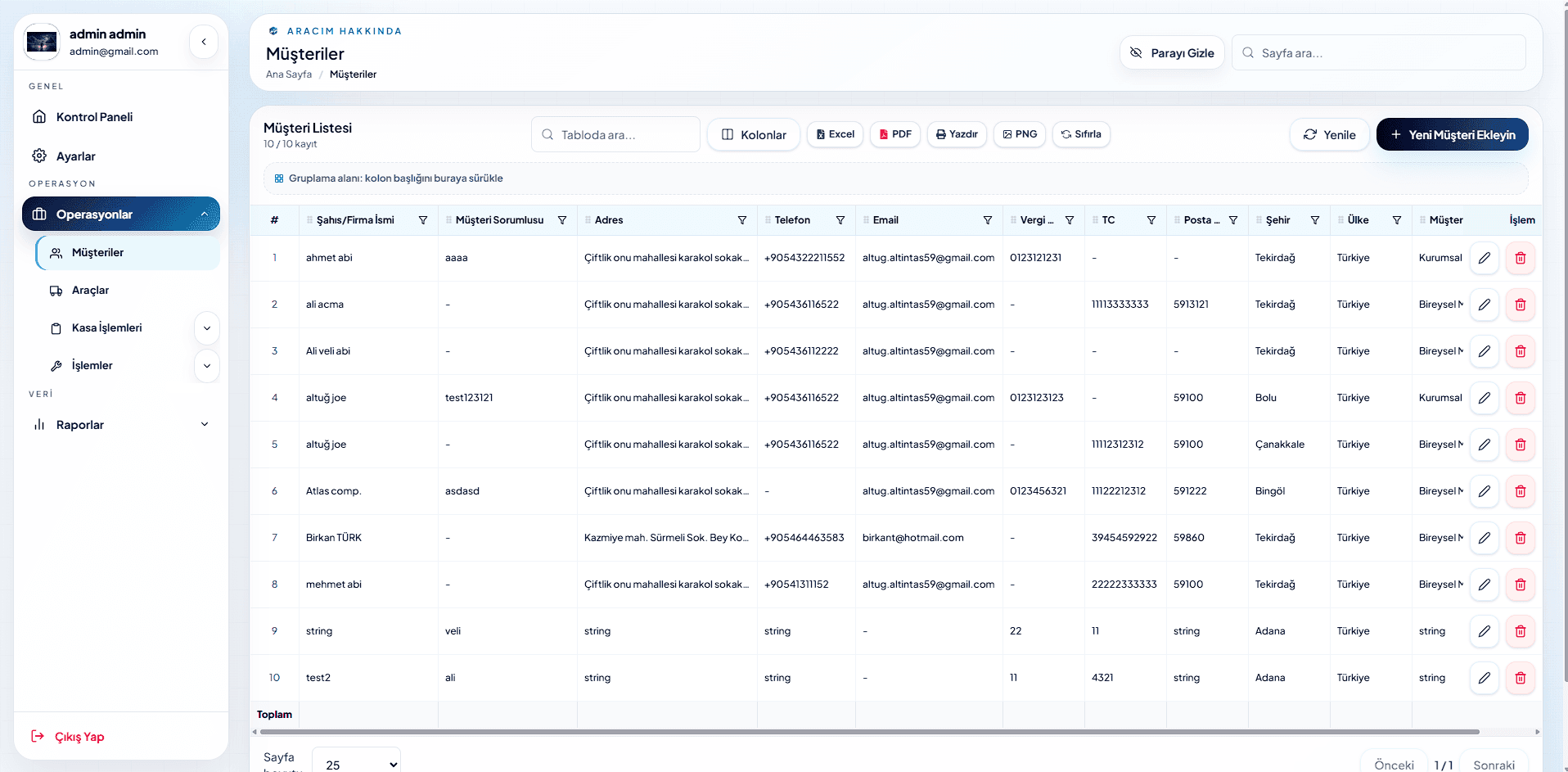Viewport: 1568px width, 772px height.
Task: Collapse the sidebar with the arrow button
Action: coord(203,42)
